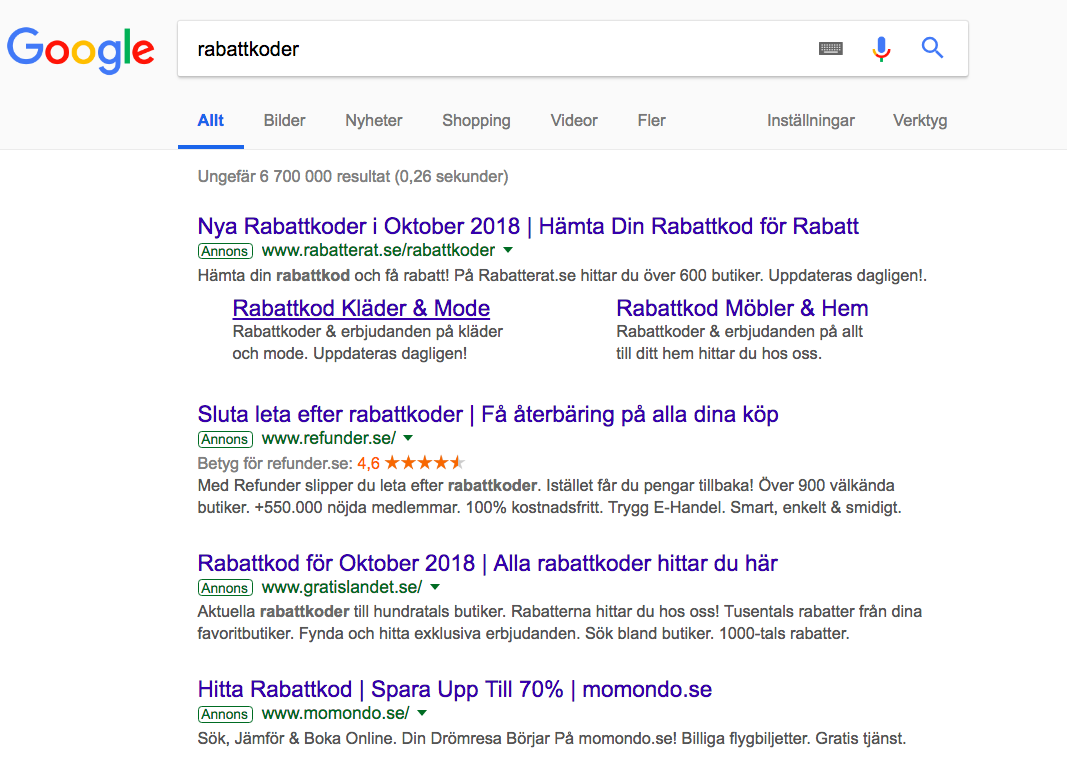This screenshot has width=1067, height=759.
Task: Open 'Hitta Rabattkod | Spara Upp Till 70%' result
Action: coord(455,689)
